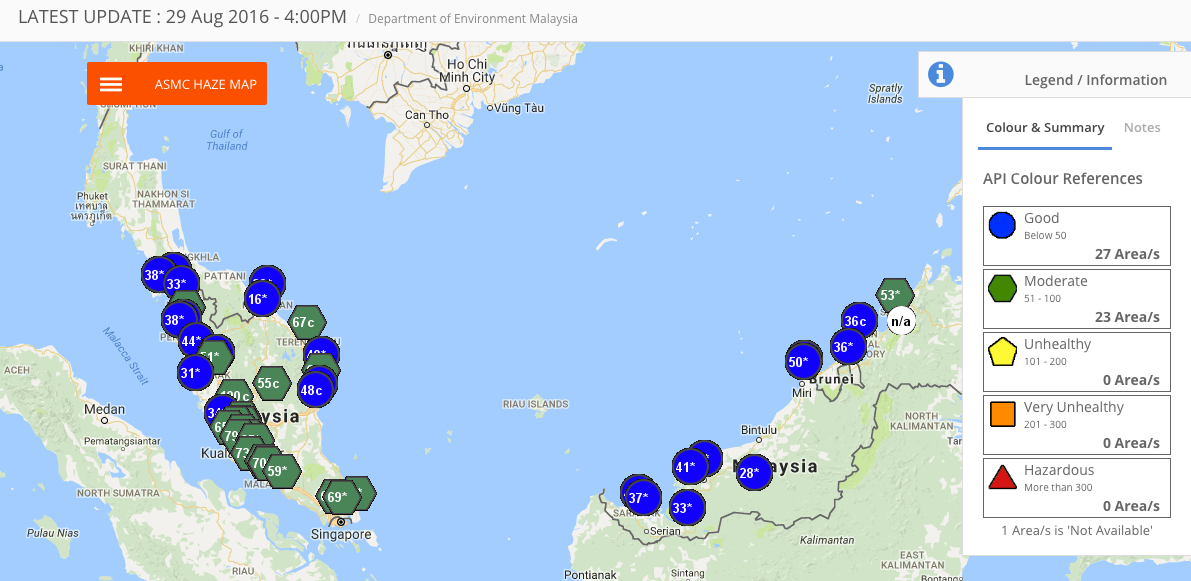Collapse the Legend / Information panel header
The image size is (1191, 581).
1054,74
